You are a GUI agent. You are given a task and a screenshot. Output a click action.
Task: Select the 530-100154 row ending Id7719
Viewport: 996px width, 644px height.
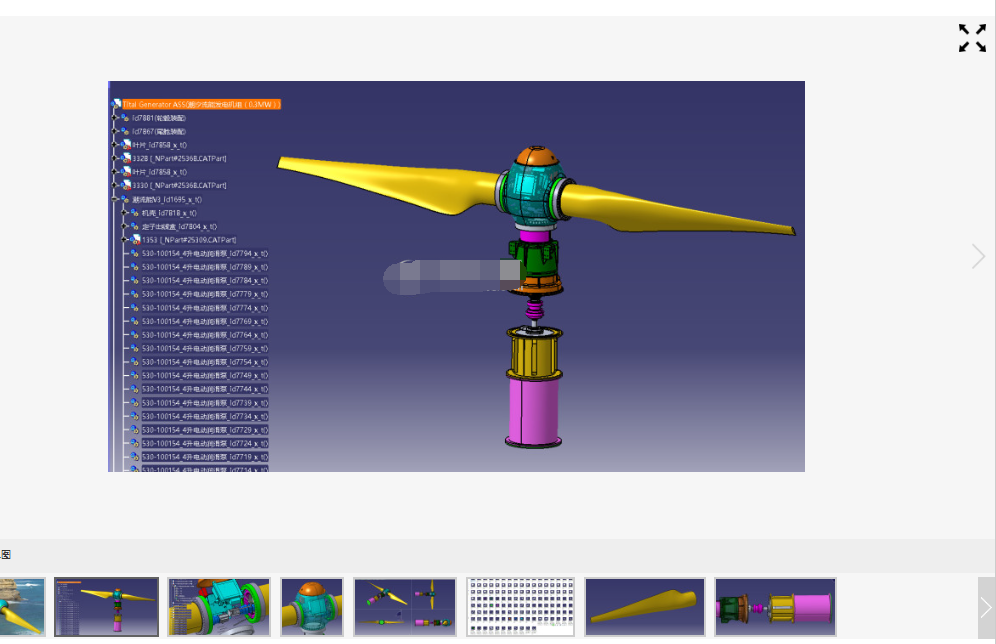tap(205, 457)
